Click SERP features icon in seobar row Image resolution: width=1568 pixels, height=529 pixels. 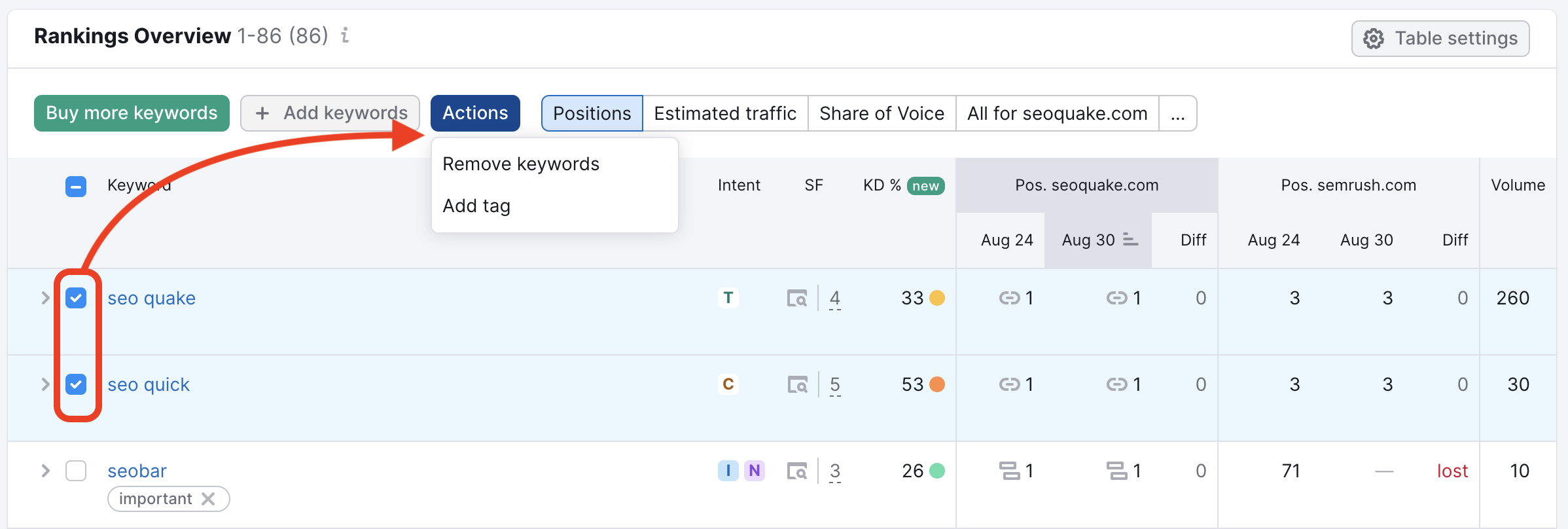point(797,471)
